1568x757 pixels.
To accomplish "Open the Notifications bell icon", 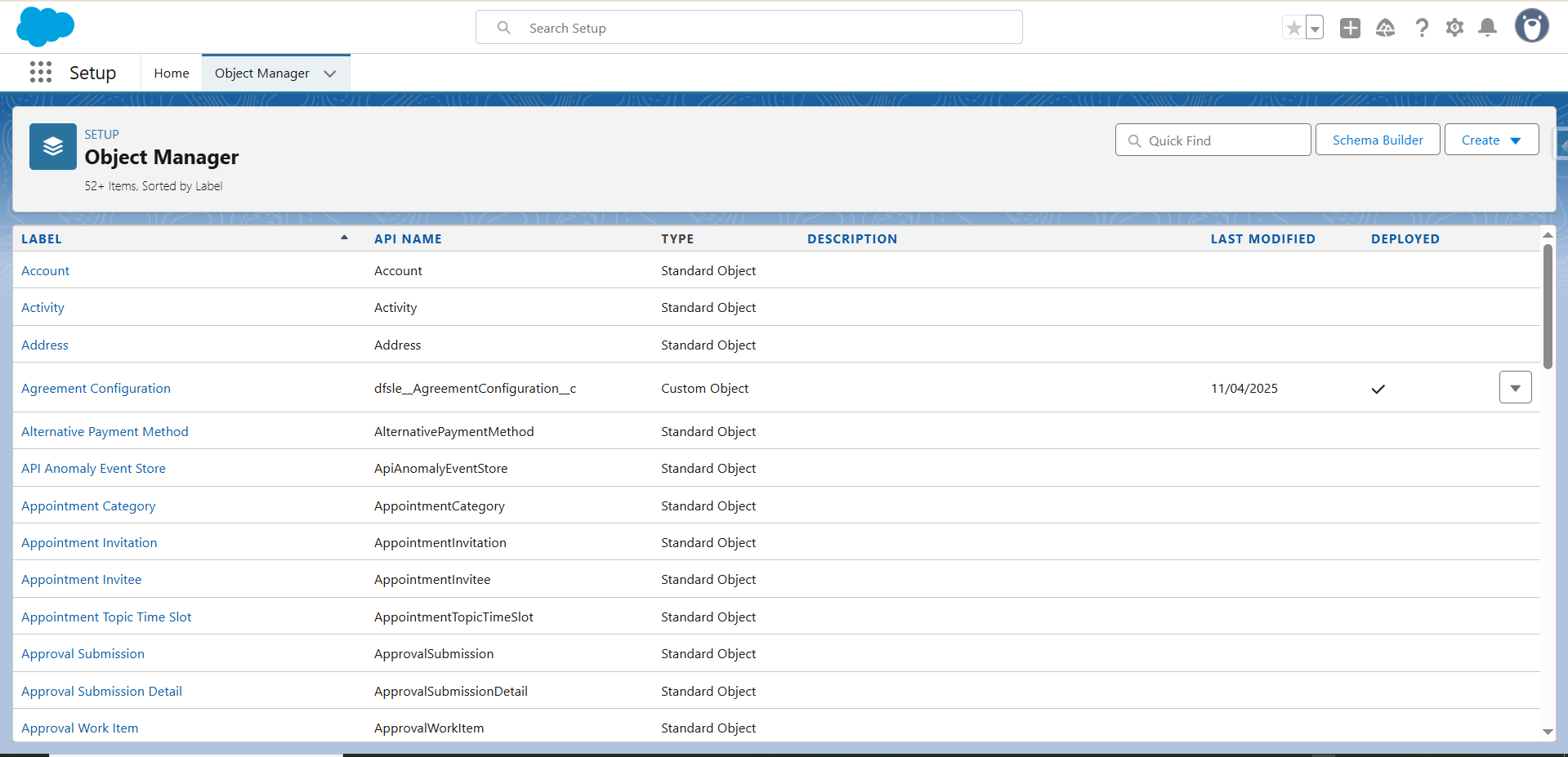I will pyautogui.click(x=1488, y=29).
